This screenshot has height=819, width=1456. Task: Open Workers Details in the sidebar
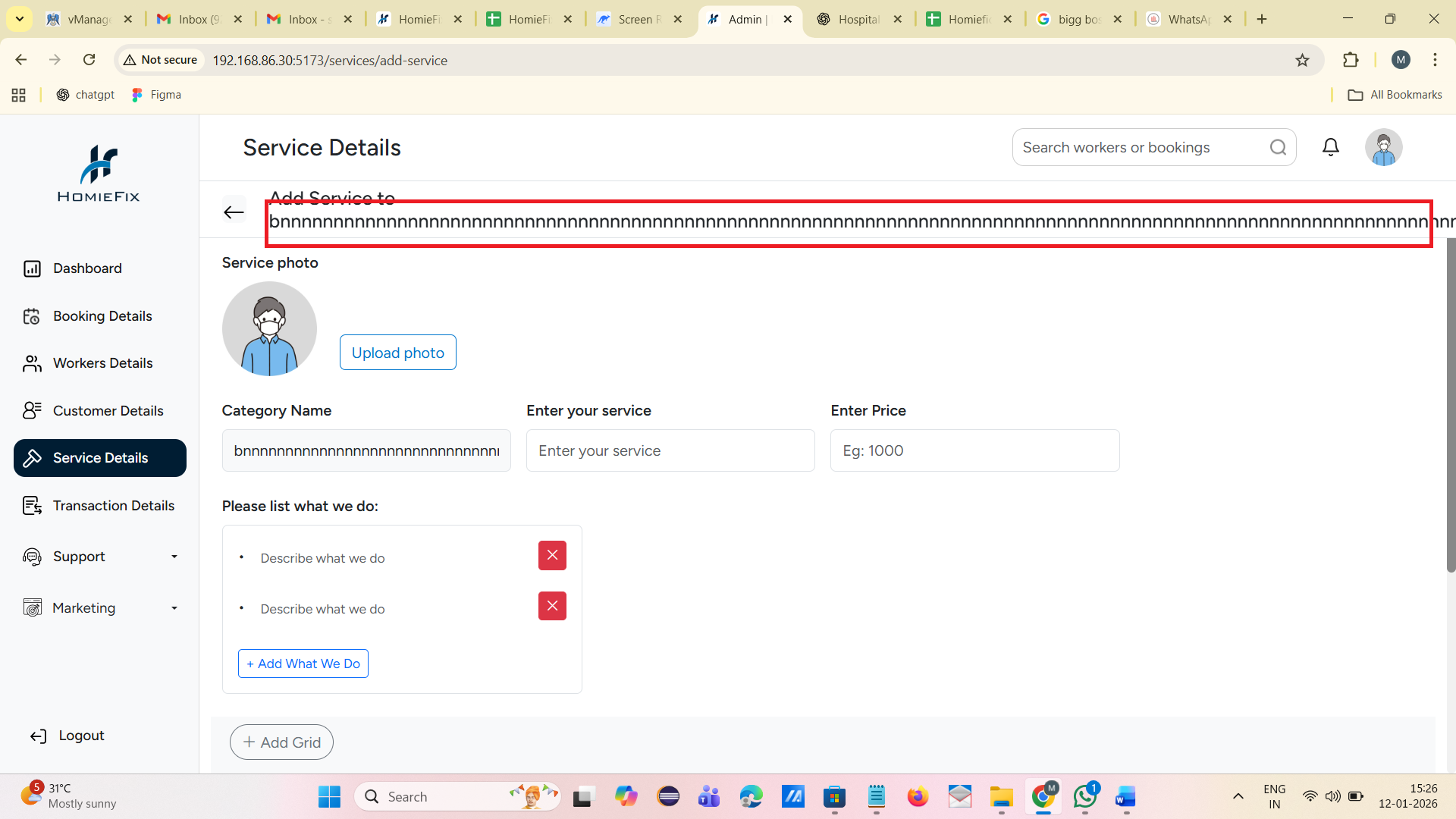point(102,363)
